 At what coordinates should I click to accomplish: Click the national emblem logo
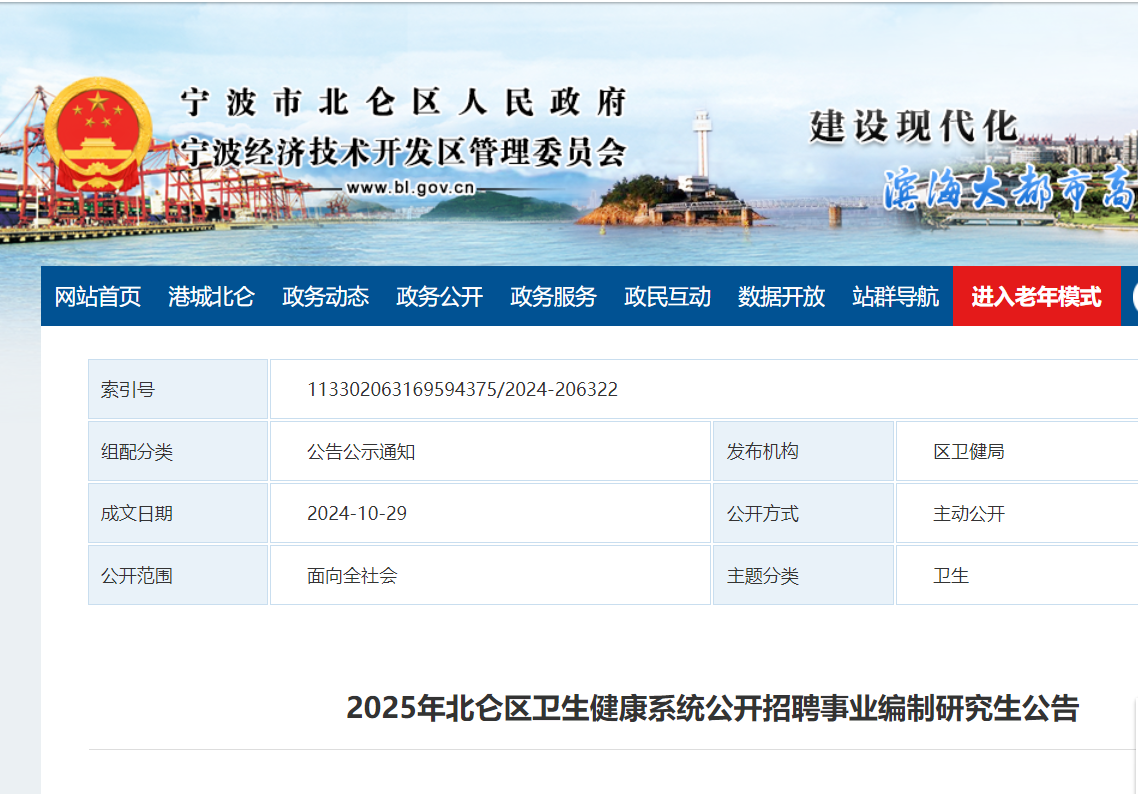tap(98, 136)
